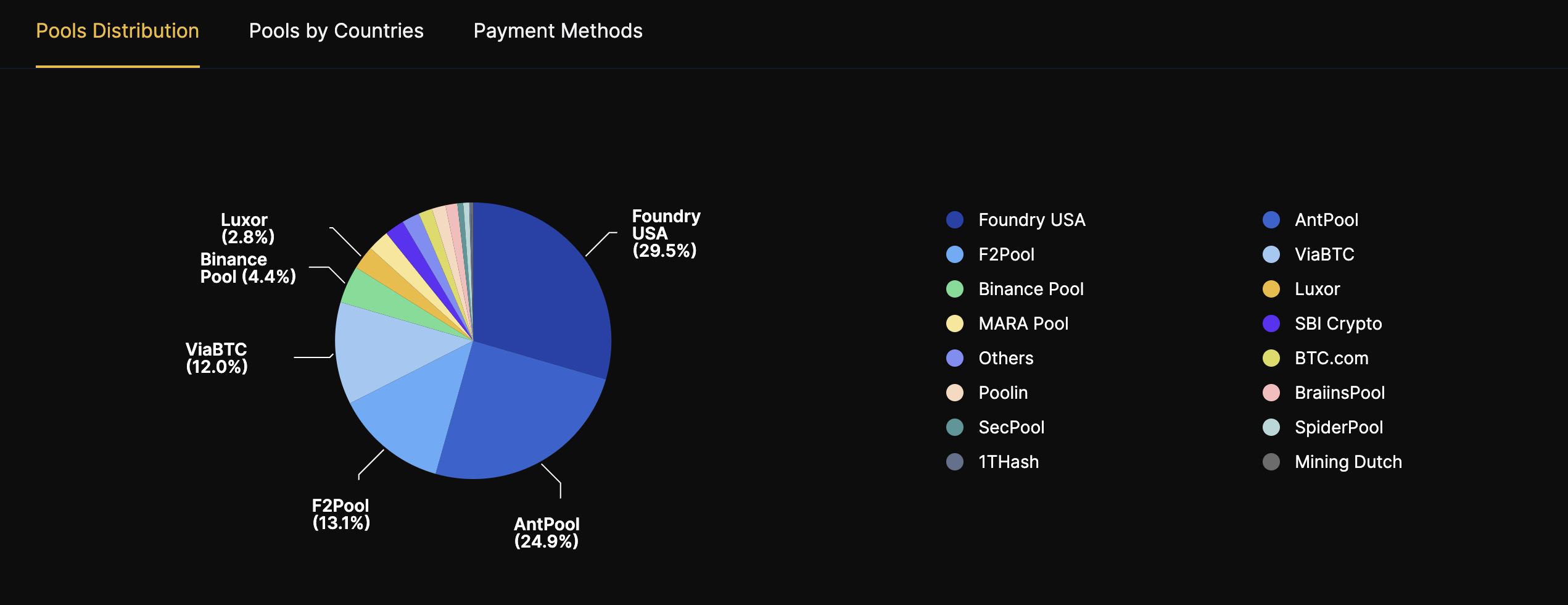Click the SecPool legend color dot

[955, 427]
